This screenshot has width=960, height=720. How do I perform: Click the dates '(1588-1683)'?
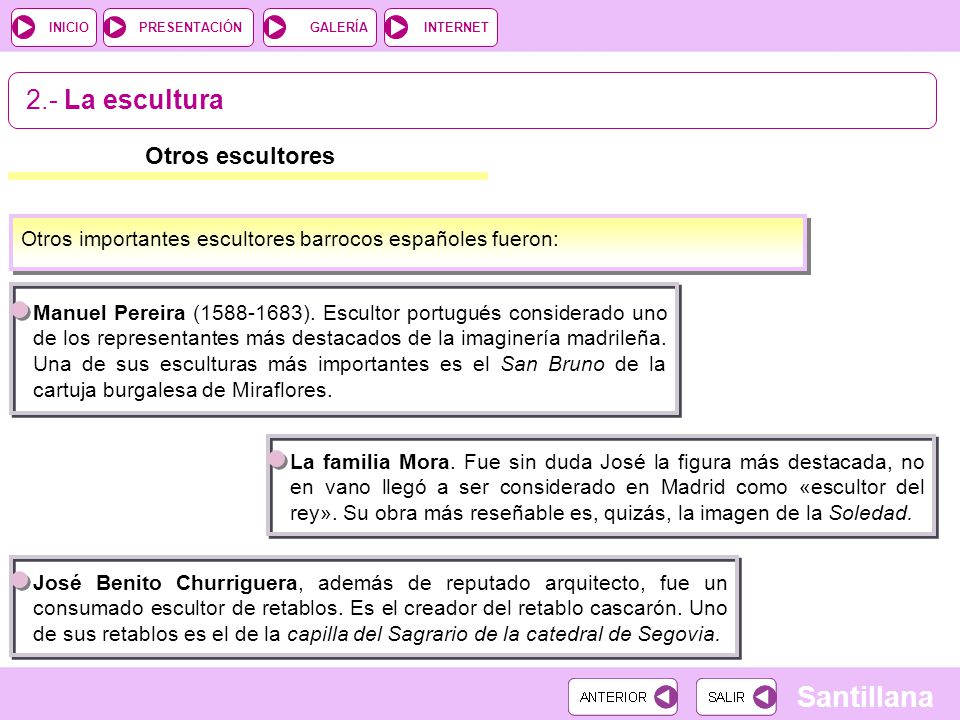(x=254, y=313)
